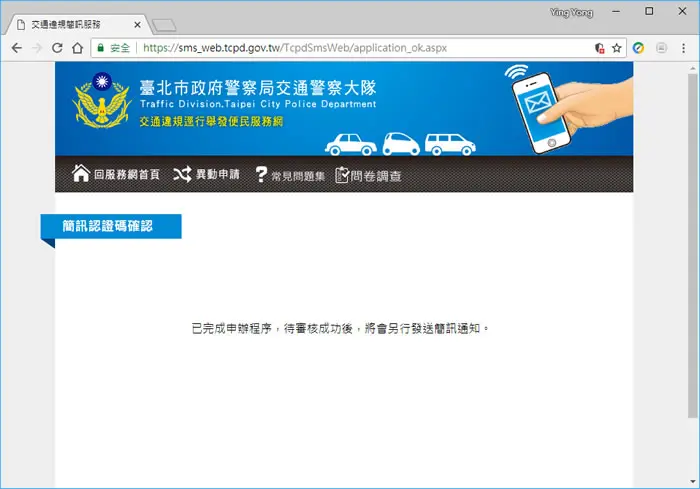
Task: Click the green secure padlock icon
Action: point(100,48)
